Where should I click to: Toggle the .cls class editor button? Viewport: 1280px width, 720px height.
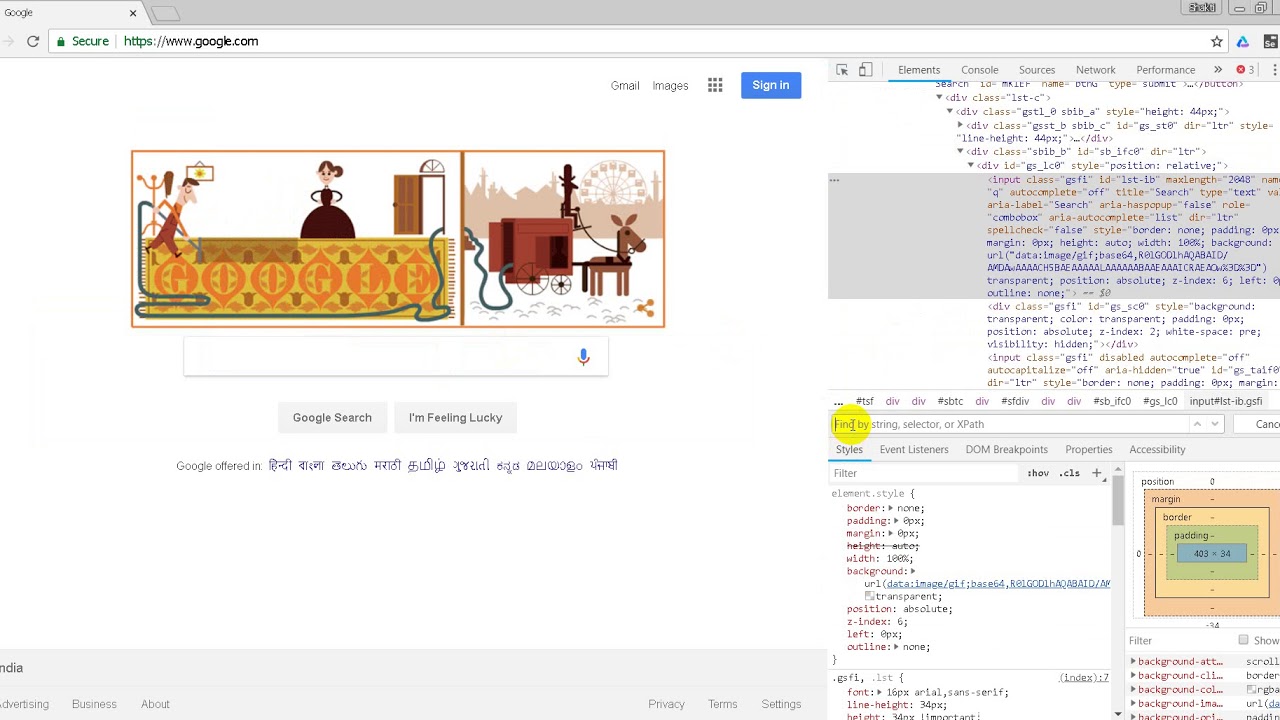(1070, 473)
